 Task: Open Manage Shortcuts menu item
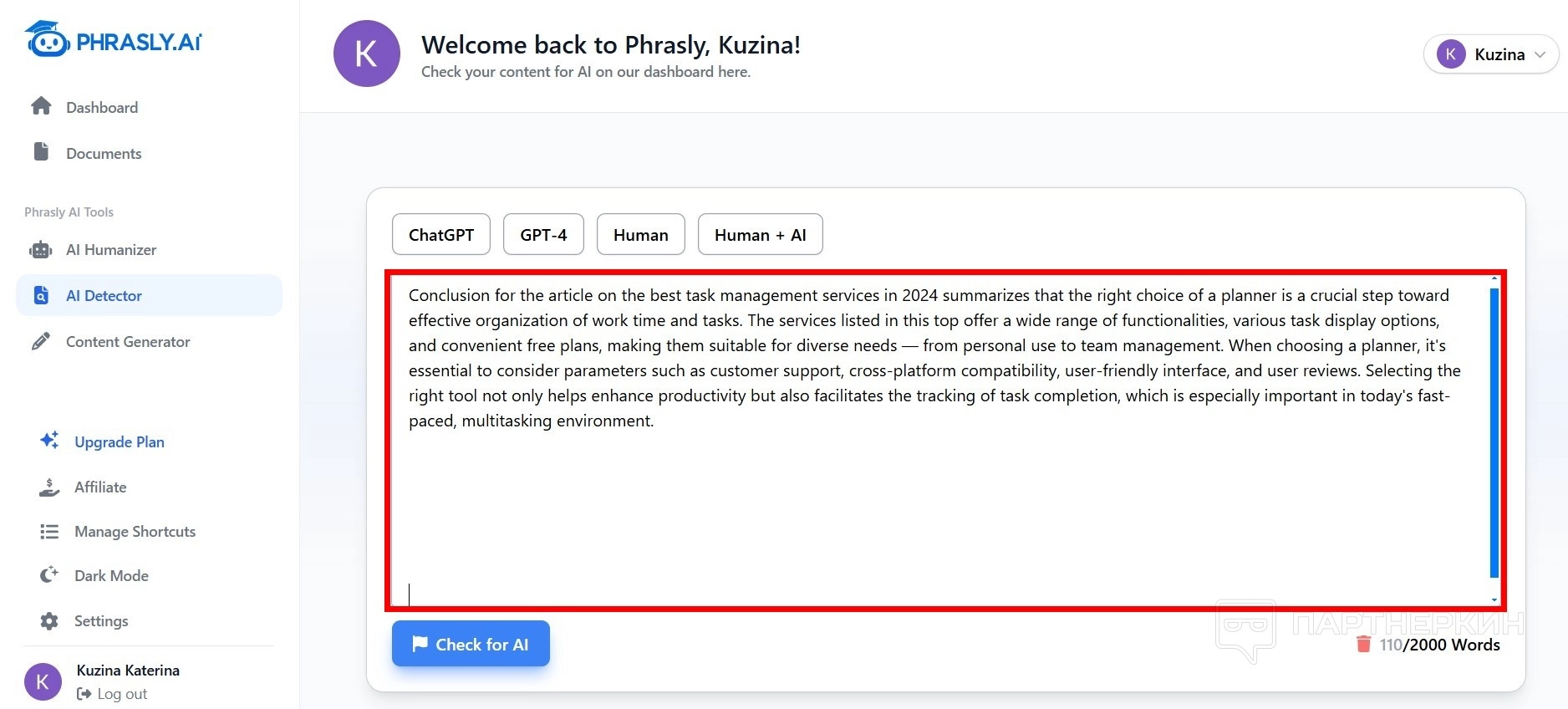coord(134,531)
